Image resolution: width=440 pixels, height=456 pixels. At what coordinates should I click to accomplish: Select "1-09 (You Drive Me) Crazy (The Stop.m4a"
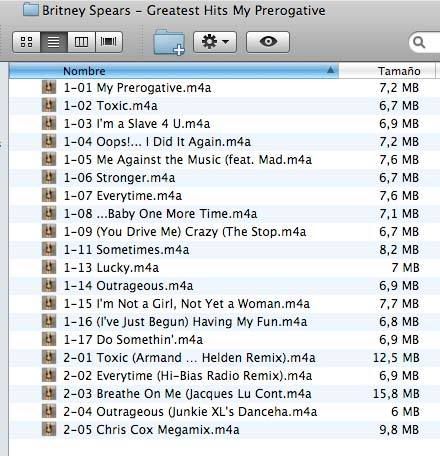(185, 232)
